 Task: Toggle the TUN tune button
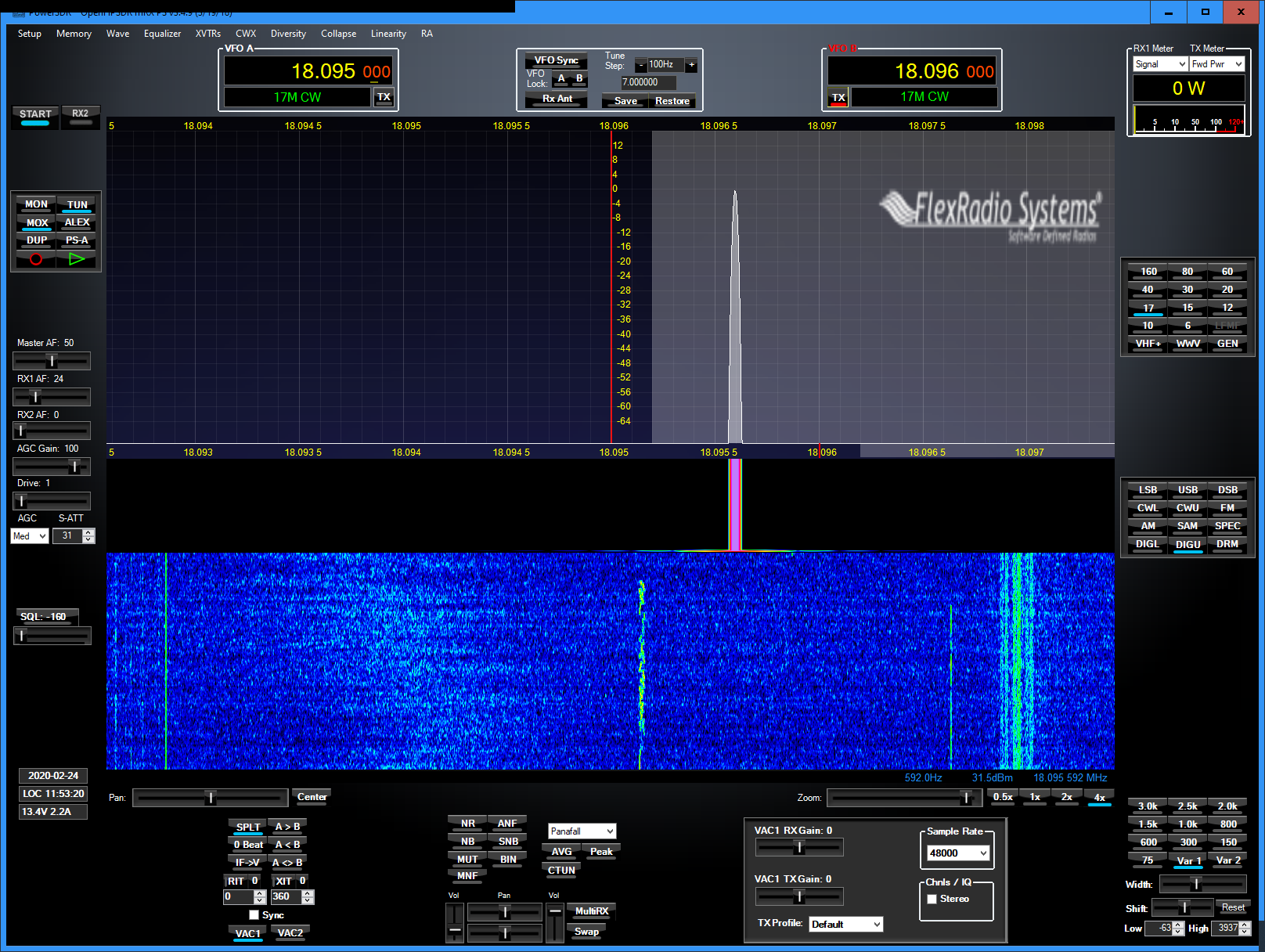click(x=77, y=204)
